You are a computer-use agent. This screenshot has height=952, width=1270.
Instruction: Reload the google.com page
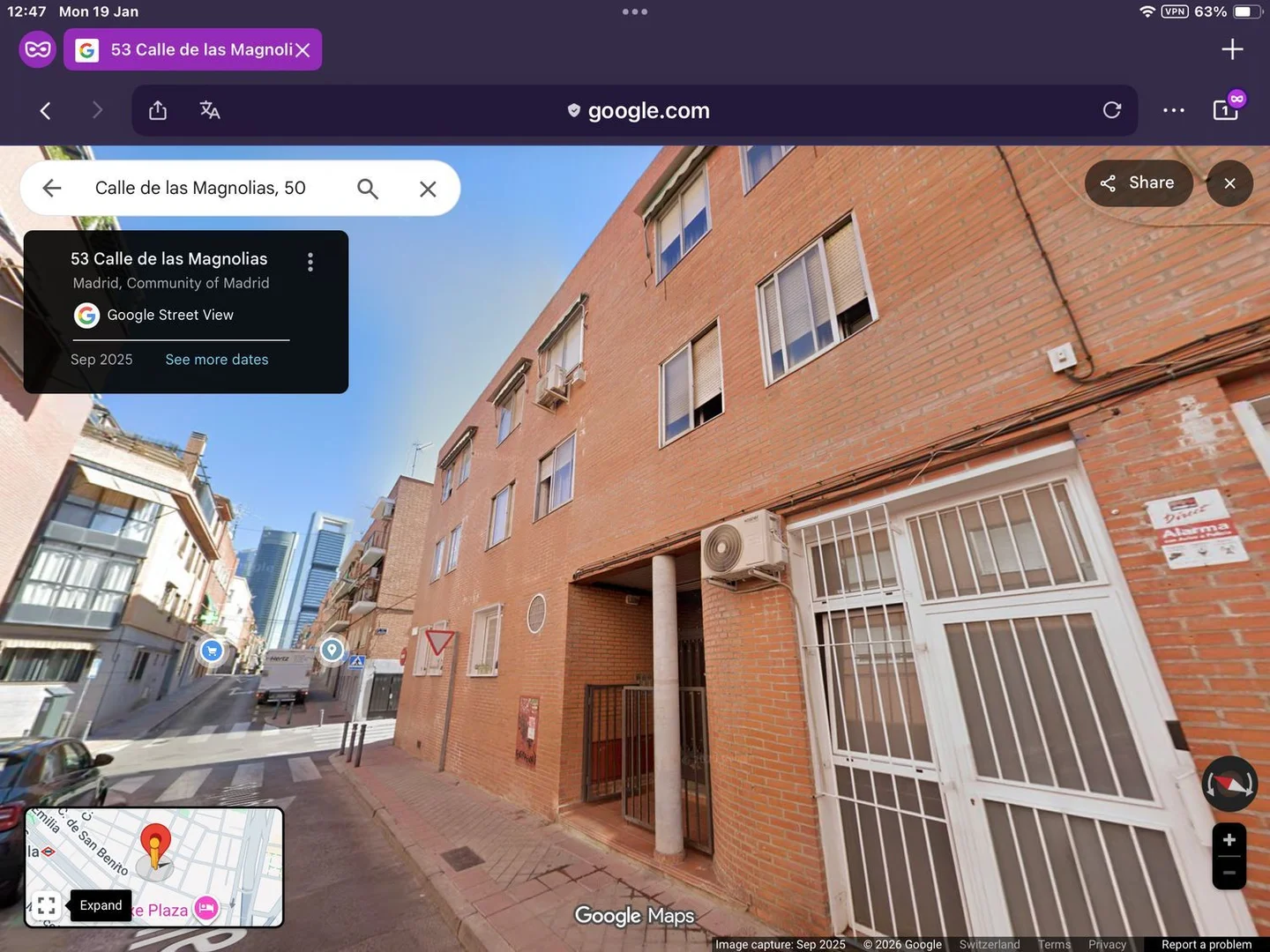(1111, 109)
